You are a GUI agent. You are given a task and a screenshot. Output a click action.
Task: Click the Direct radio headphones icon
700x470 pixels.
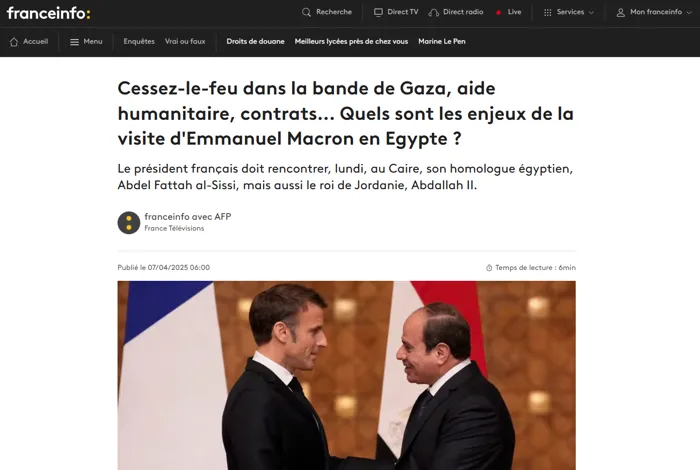433,12
